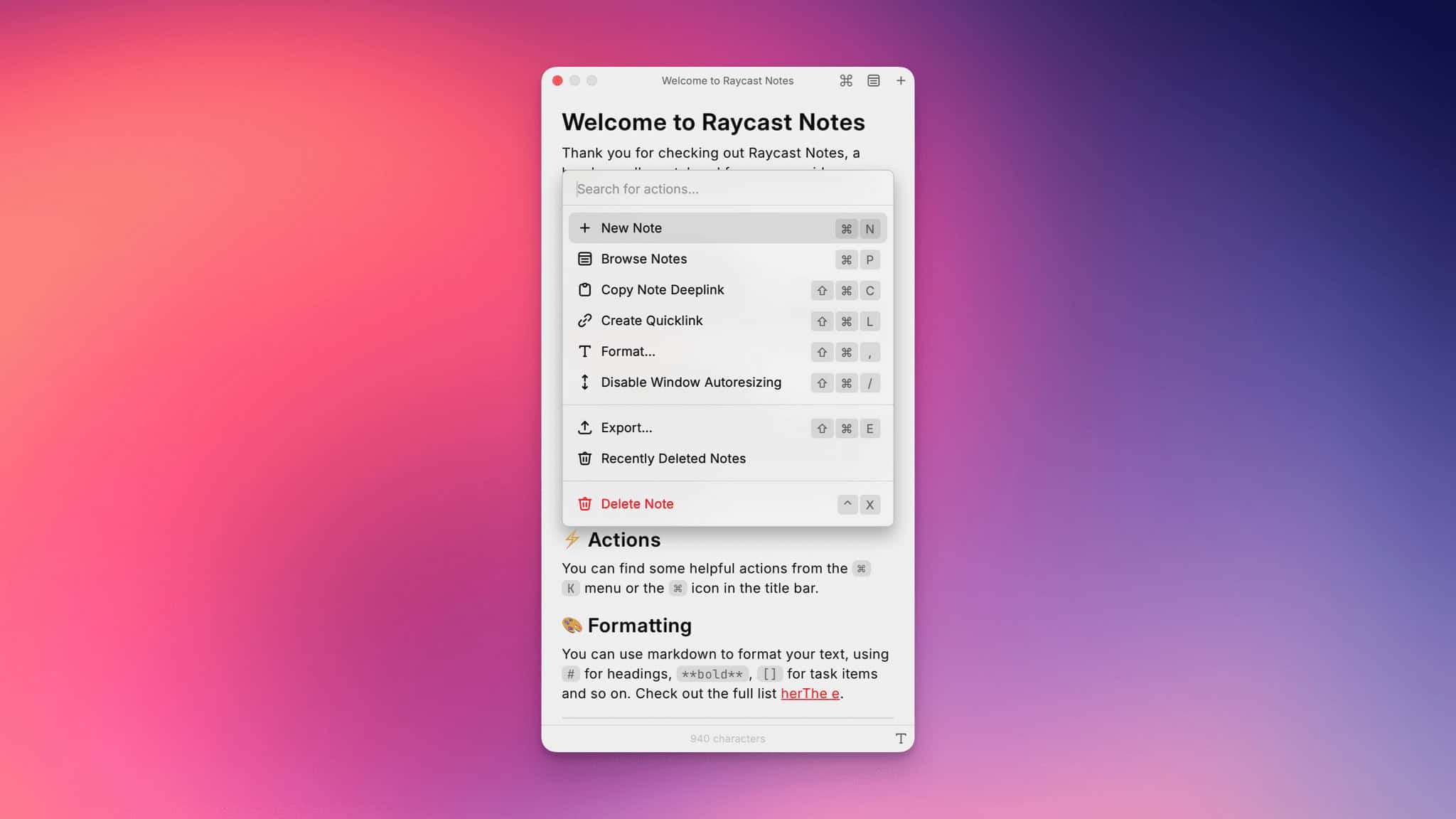The image size is (1456, 819).
Task: Click the N shortcut key for New Note
Action: click(869, 229)
